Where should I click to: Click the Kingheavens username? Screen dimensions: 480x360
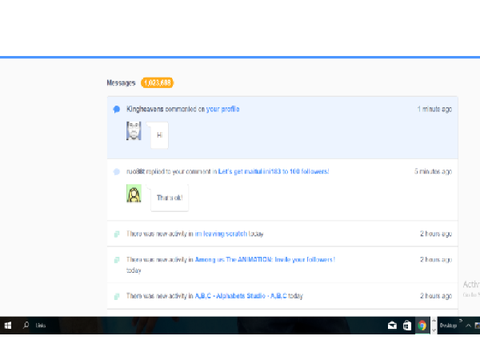pos(145,109)
